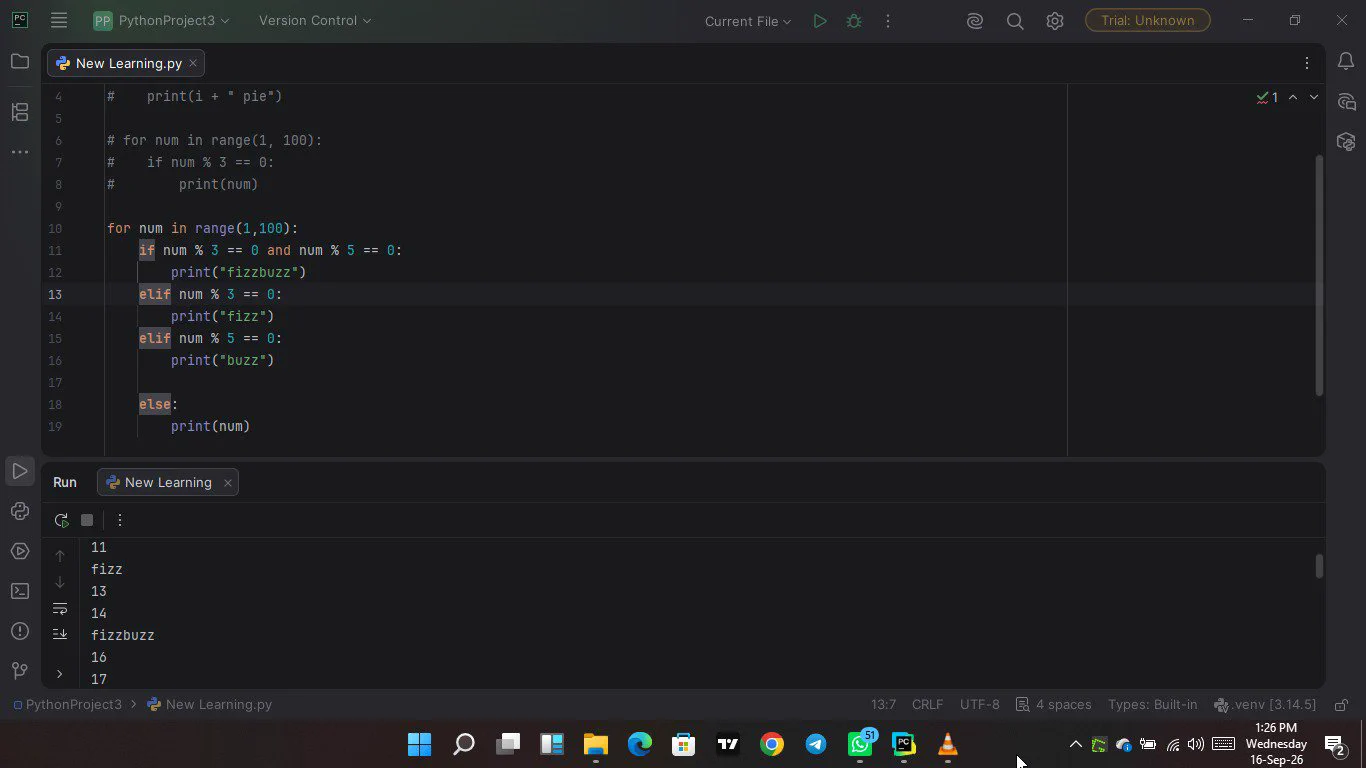Open the main hamburger menu
This screenshot has width=1366, height=768.
tap(59, 20)
